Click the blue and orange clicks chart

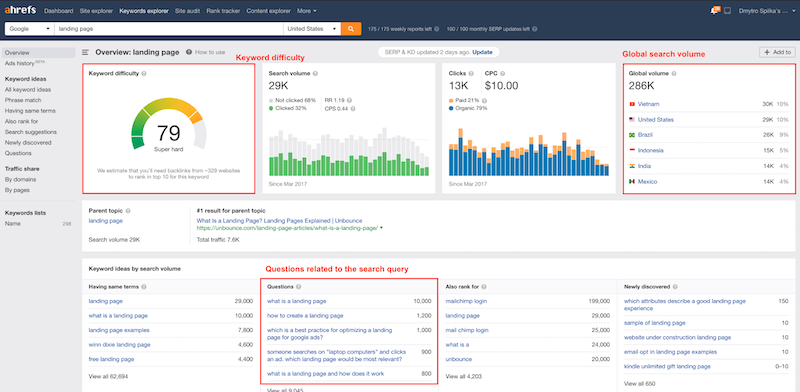coord(529,152)
